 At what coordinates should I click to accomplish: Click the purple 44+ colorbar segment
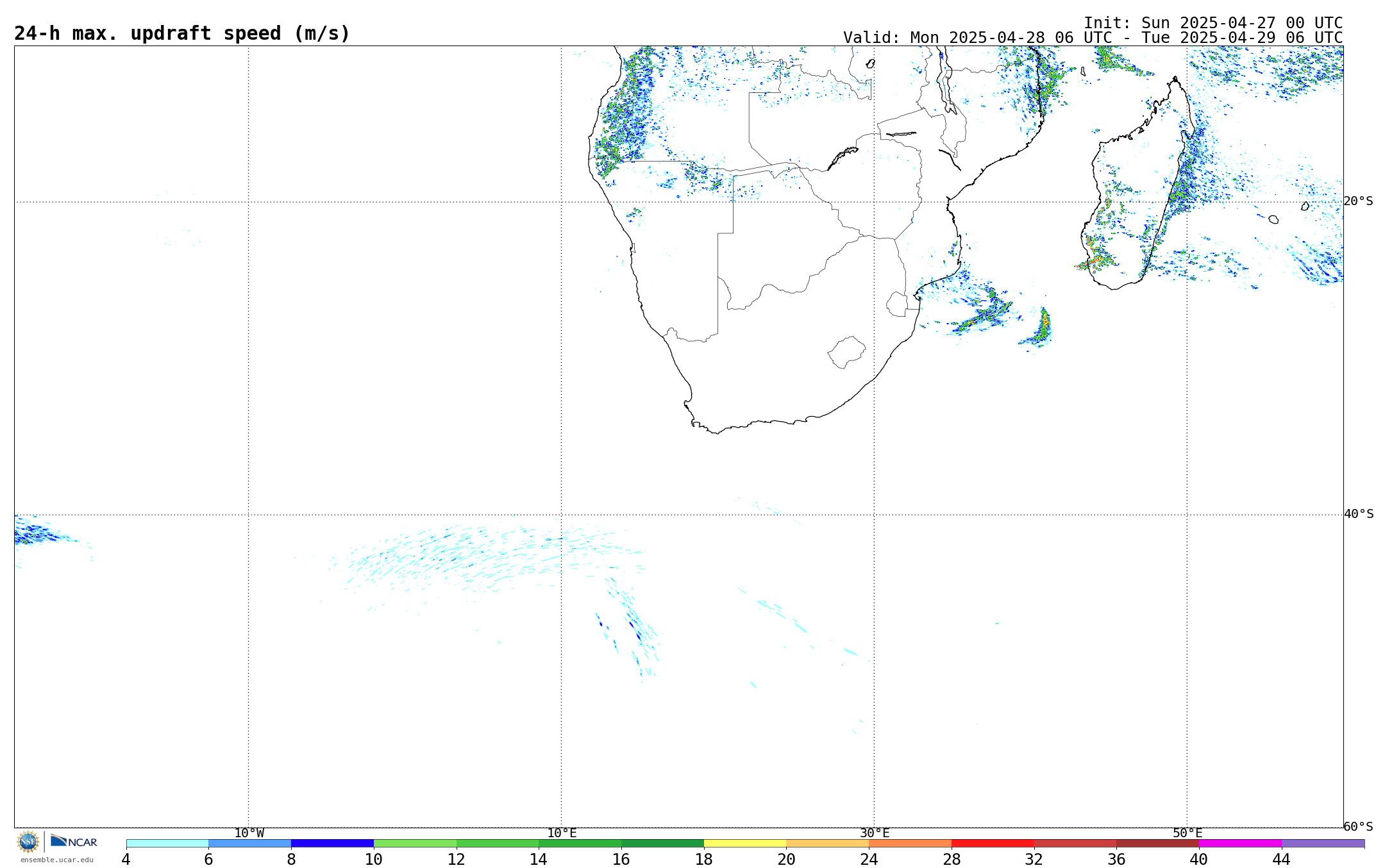pos(1322,844)
